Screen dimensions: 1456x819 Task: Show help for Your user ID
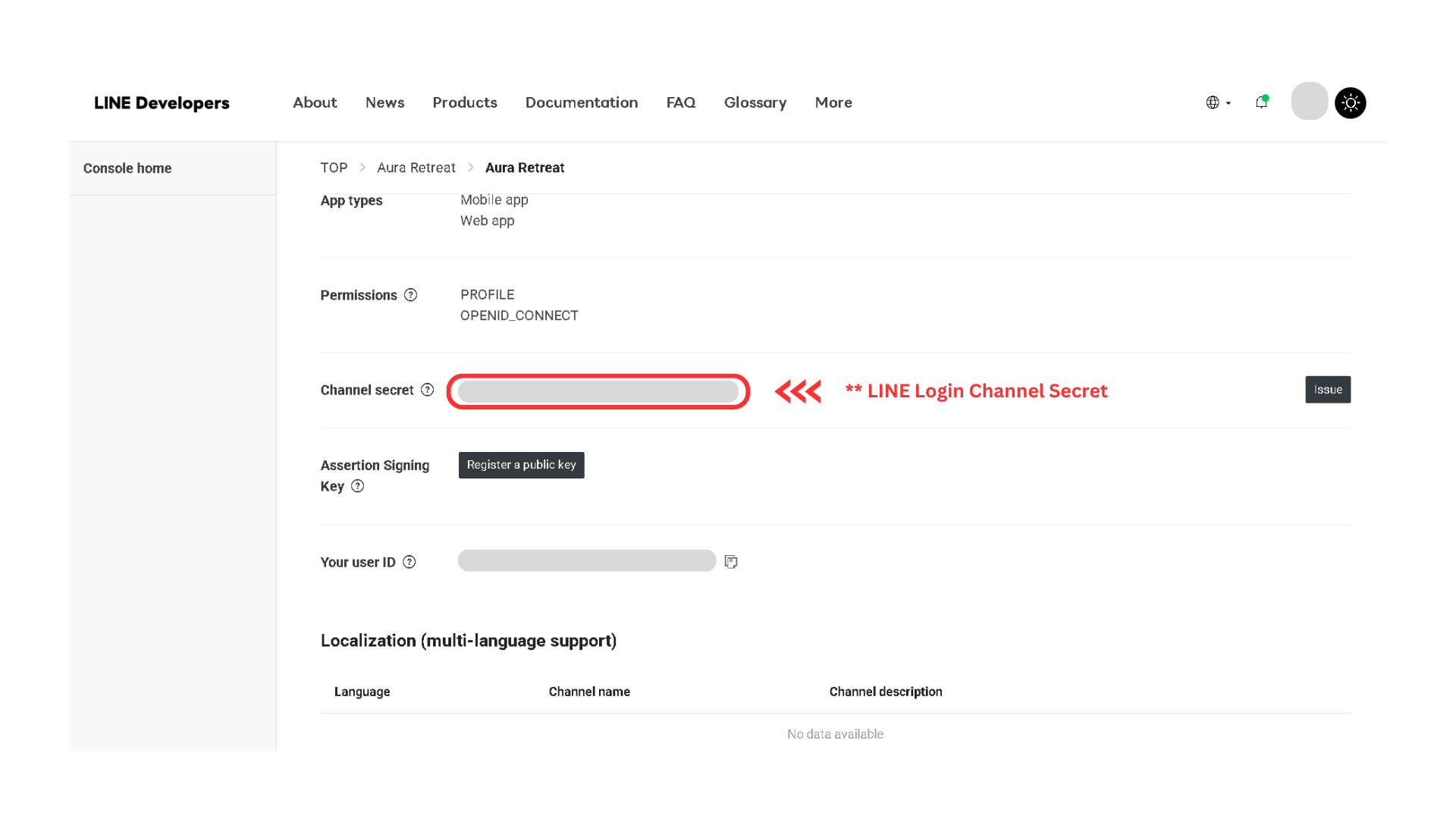pyautogui.click(x=409, y=562)
